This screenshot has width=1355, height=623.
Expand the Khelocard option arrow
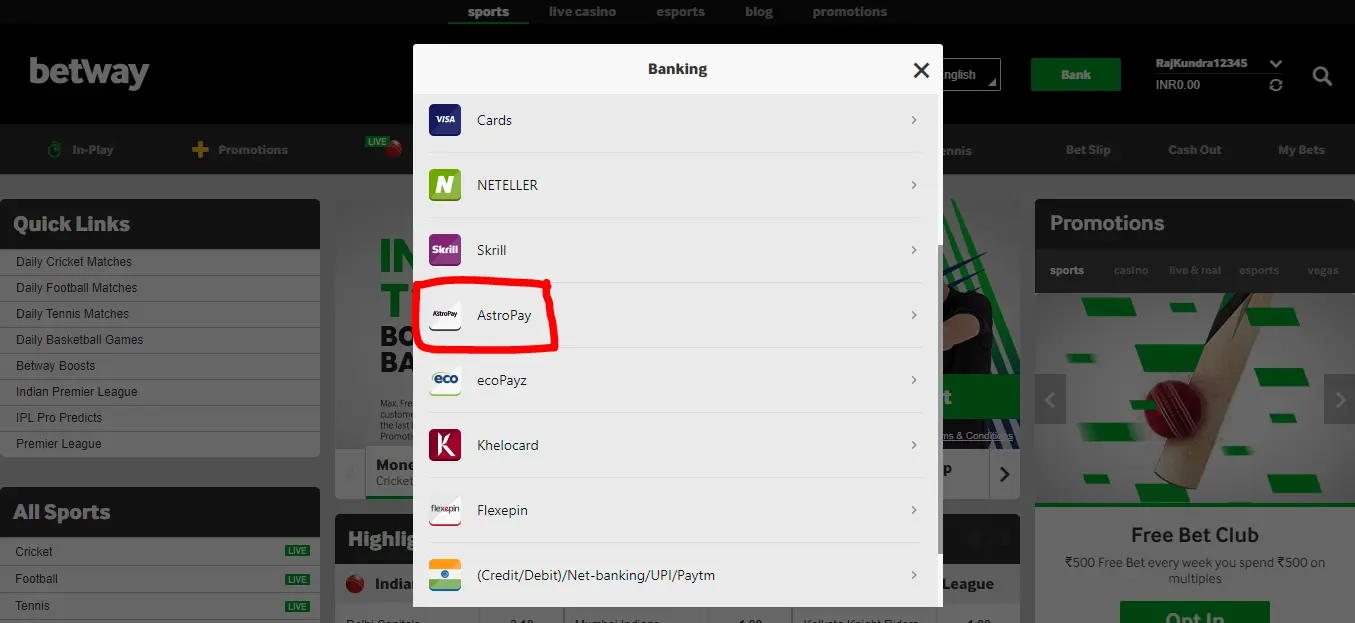914,445
